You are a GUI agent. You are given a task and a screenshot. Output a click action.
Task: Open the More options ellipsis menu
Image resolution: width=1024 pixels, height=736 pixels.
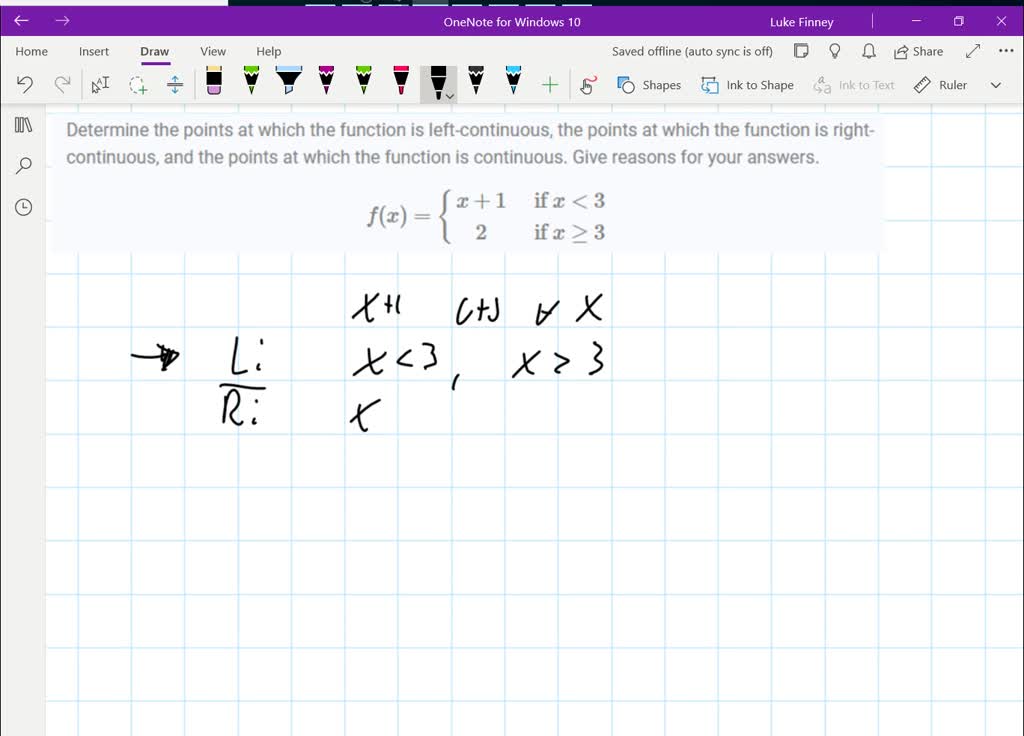(1005, 51)
